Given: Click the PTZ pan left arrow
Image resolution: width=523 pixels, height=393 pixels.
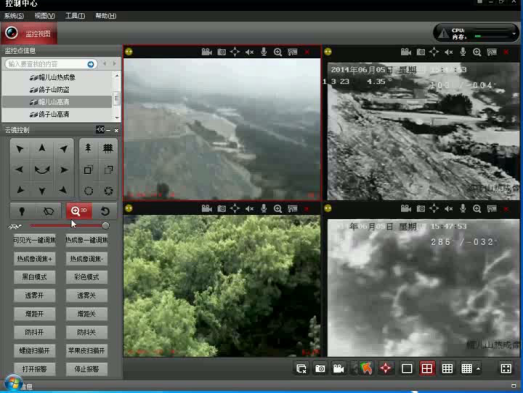Looking at the screenshot, I should 20,169.
